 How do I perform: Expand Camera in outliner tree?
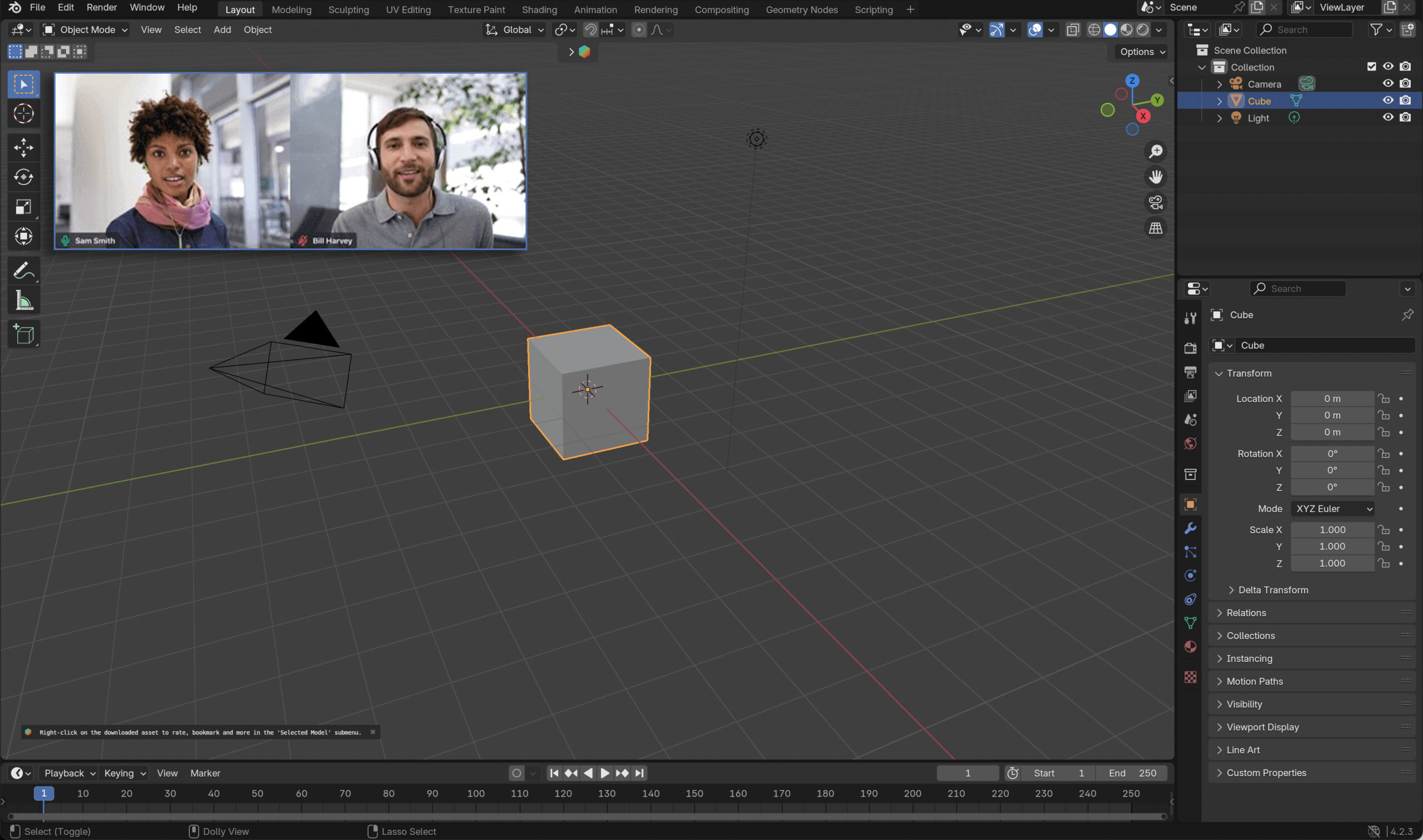[x=1219, y=84]
